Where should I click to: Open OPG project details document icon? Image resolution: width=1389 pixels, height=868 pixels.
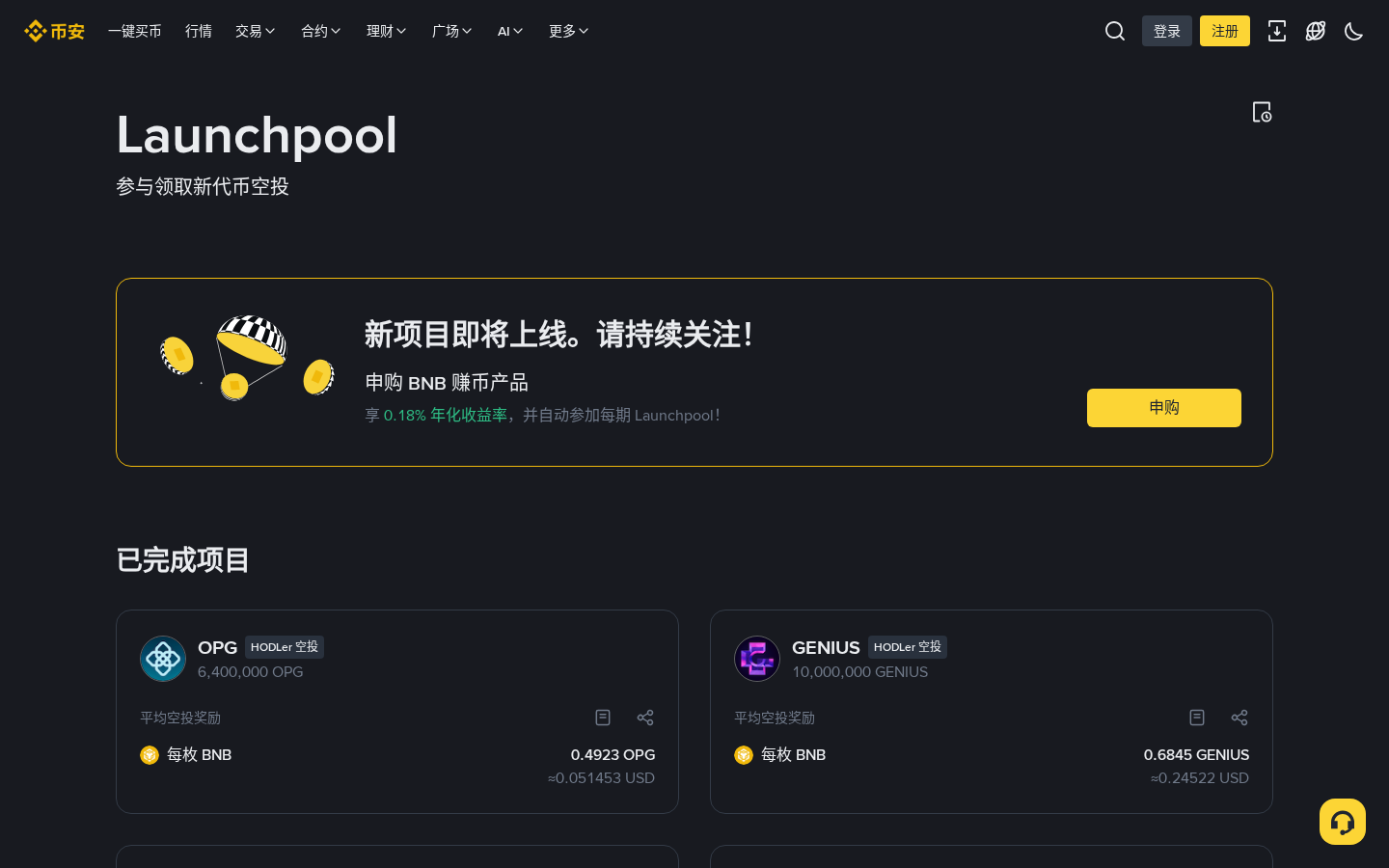tap(603, 718)
